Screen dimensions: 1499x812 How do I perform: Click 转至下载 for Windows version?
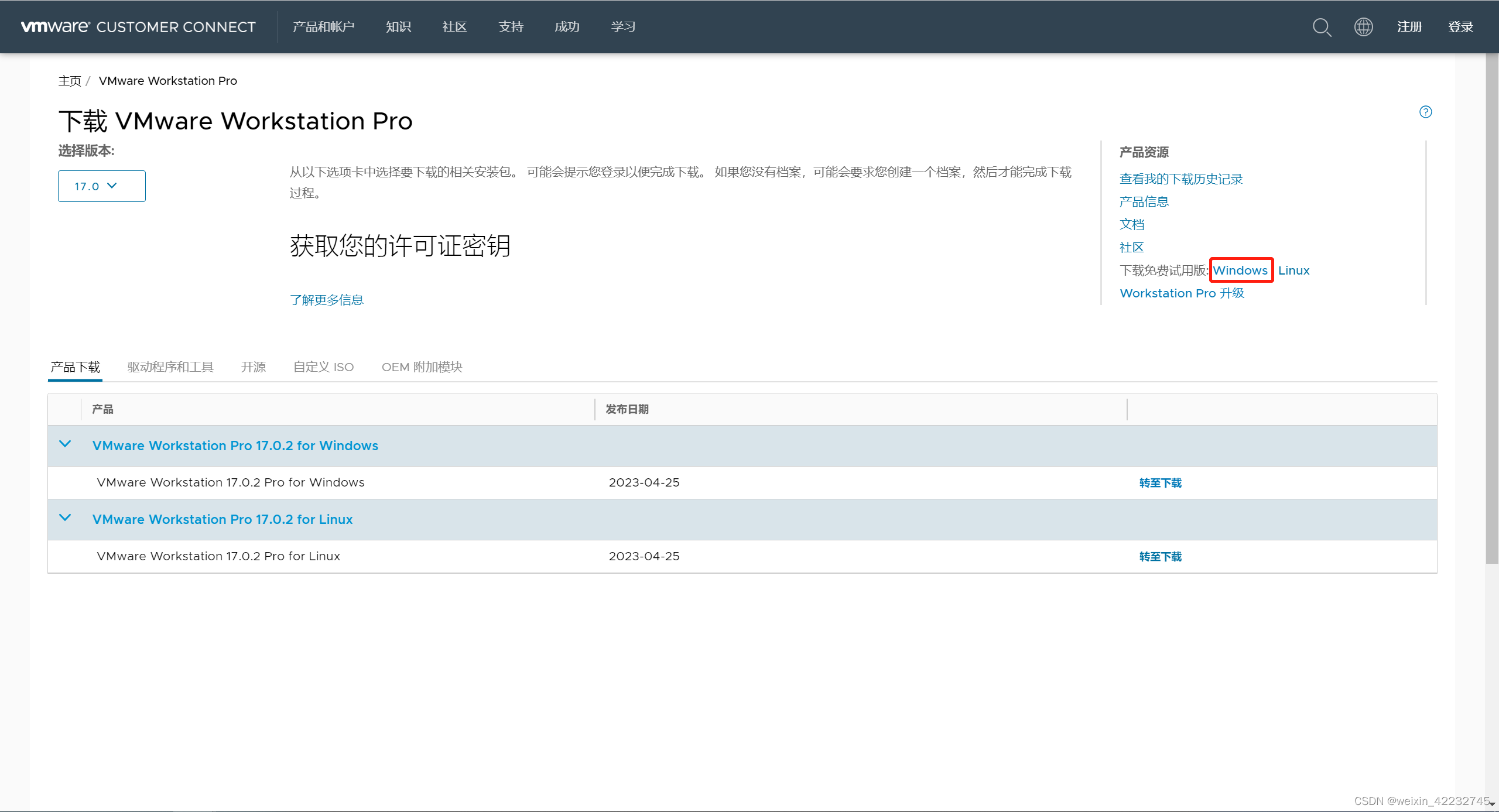pos(1160,483)
